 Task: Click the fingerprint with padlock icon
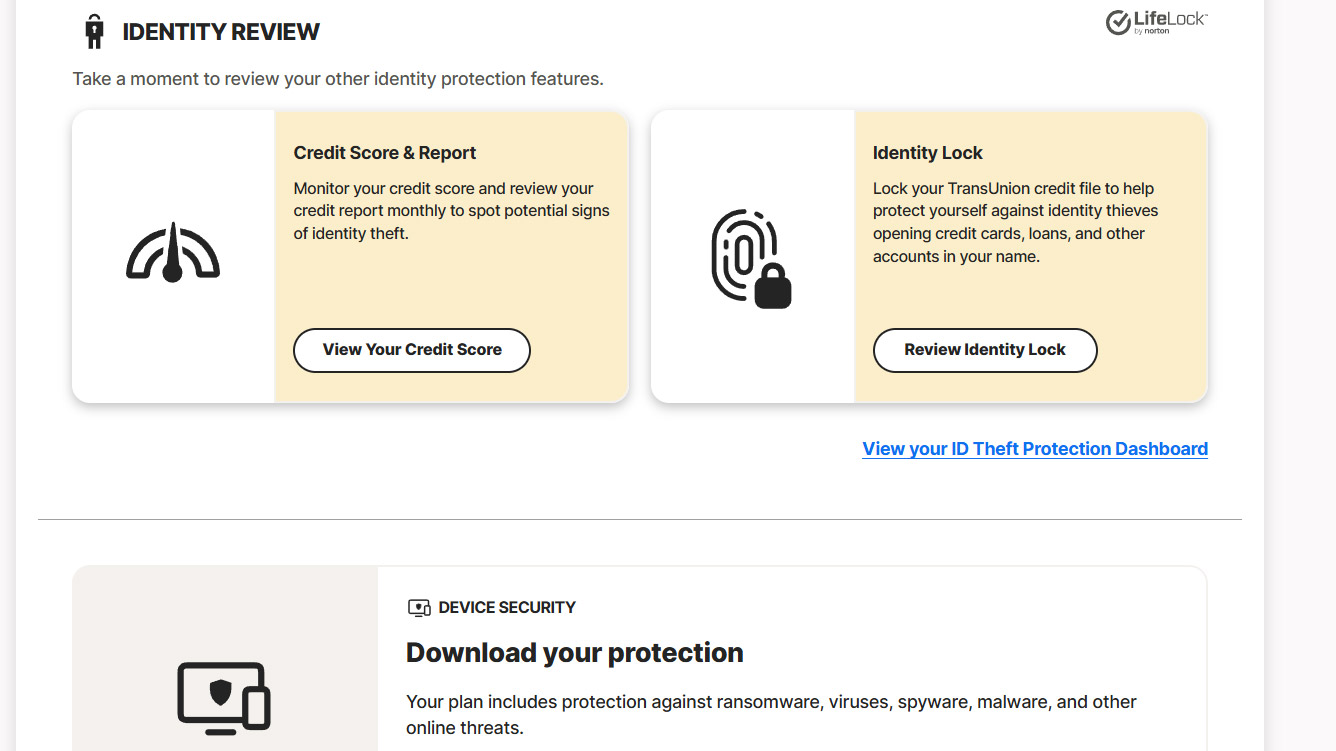click(x=750, y=258)
